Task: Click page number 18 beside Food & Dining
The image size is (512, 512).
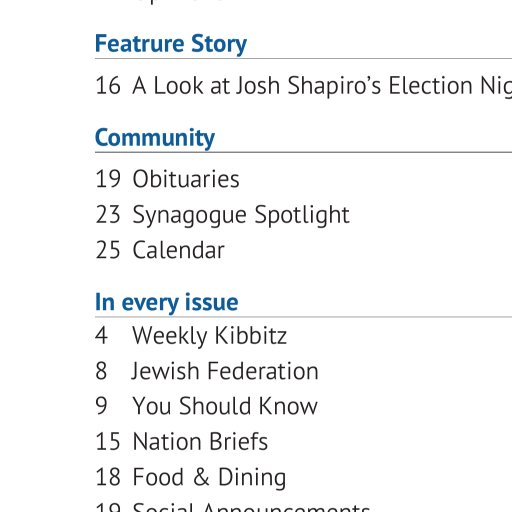Action: pos(108,477)
